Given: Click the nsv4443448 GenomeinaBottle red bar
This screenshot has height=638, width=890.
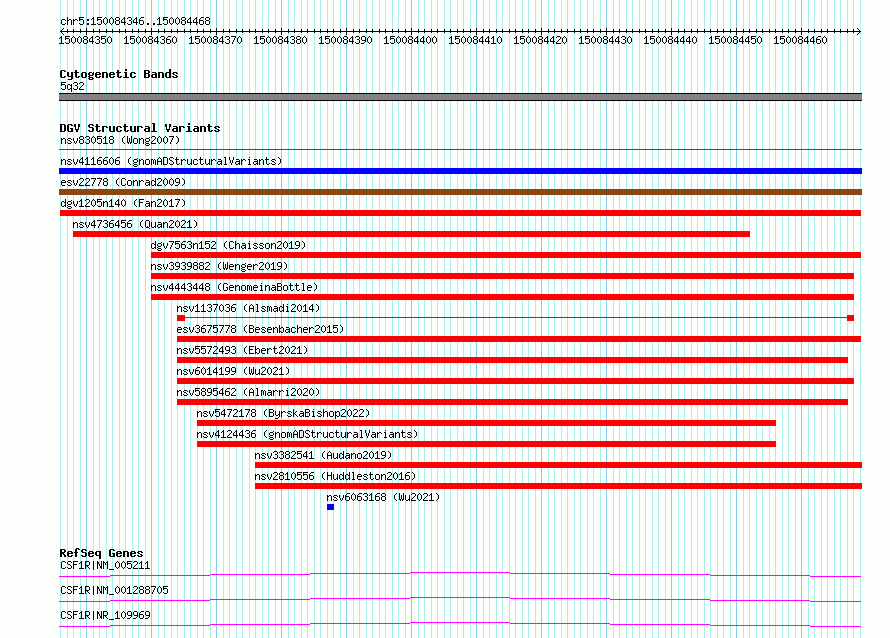Looking at the screenshot, I should point(502,297).
